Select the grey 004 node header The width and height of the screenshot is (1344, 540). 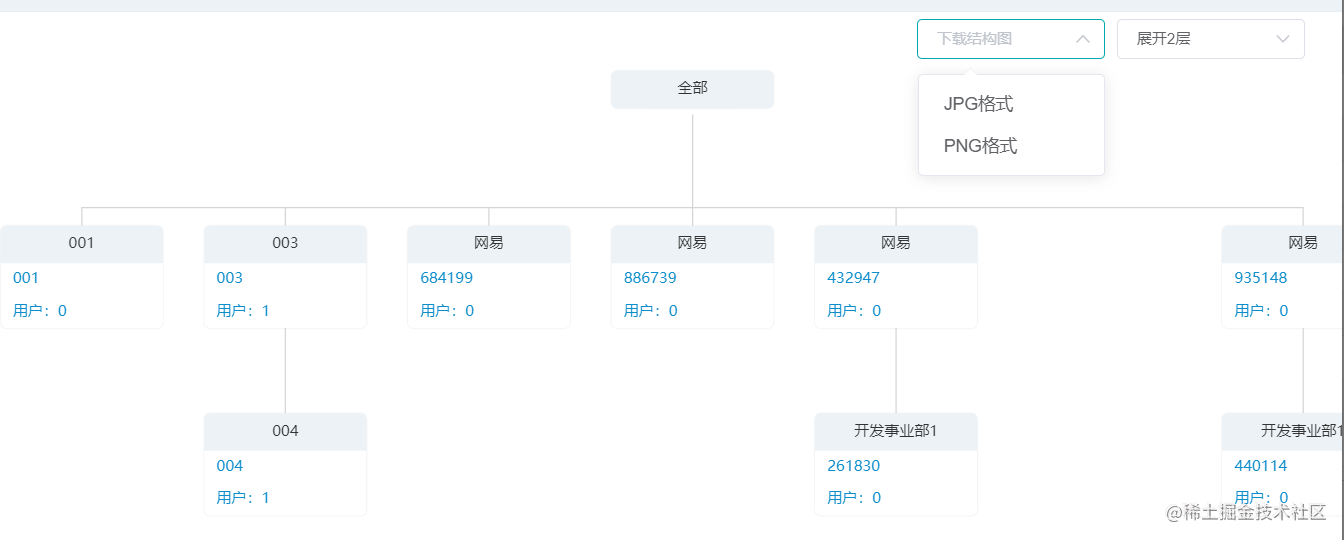coord(285,431)
